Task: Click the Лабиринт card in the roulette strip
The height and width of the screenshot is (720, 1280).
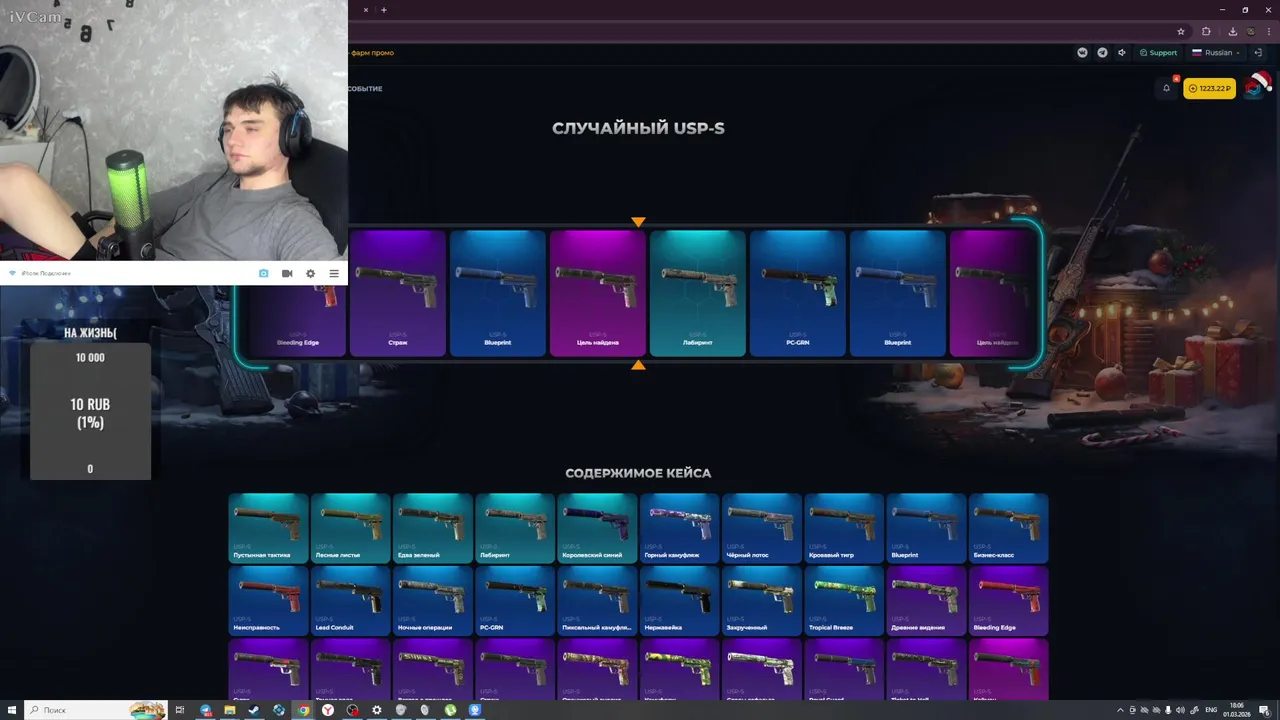Action: click(698, 293)
